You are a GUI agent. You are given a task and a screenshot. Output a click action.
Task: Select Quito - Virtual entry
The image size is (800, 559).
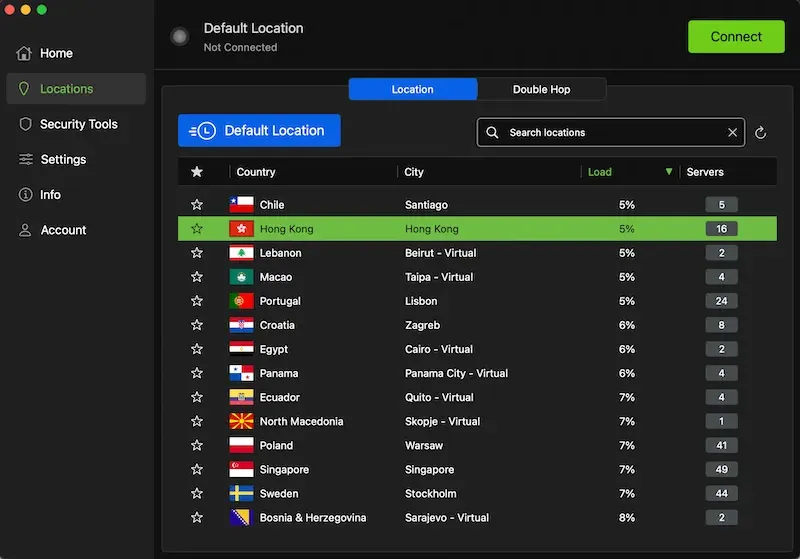click(x=439, y=397)
